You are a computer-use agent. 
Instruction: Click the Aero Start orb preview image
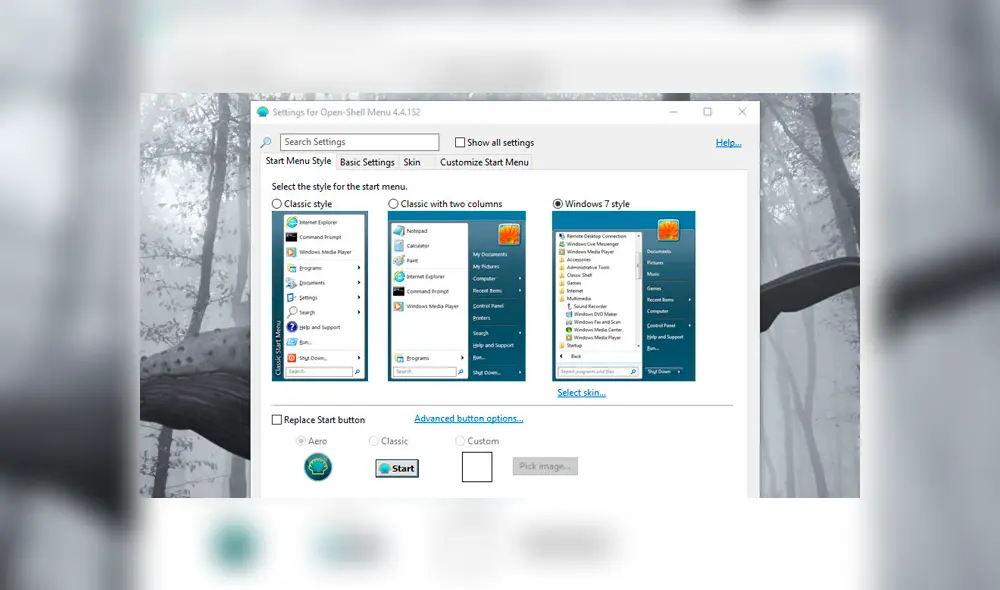pyautogui.click(x=317, y=466)
